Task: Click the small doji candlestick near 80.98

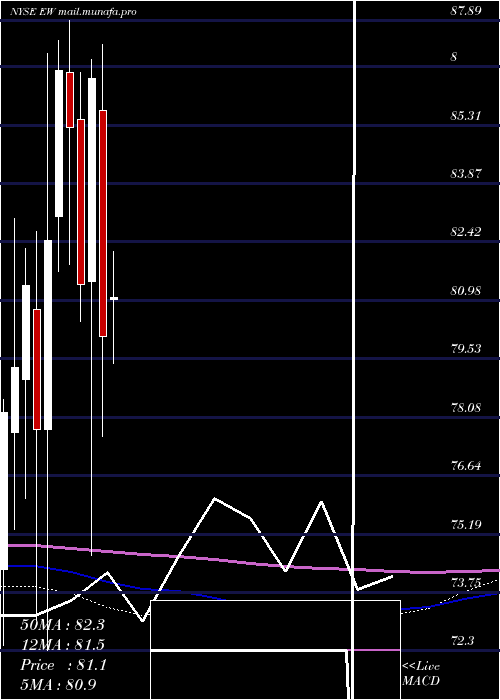Action: tap(114, 298)
